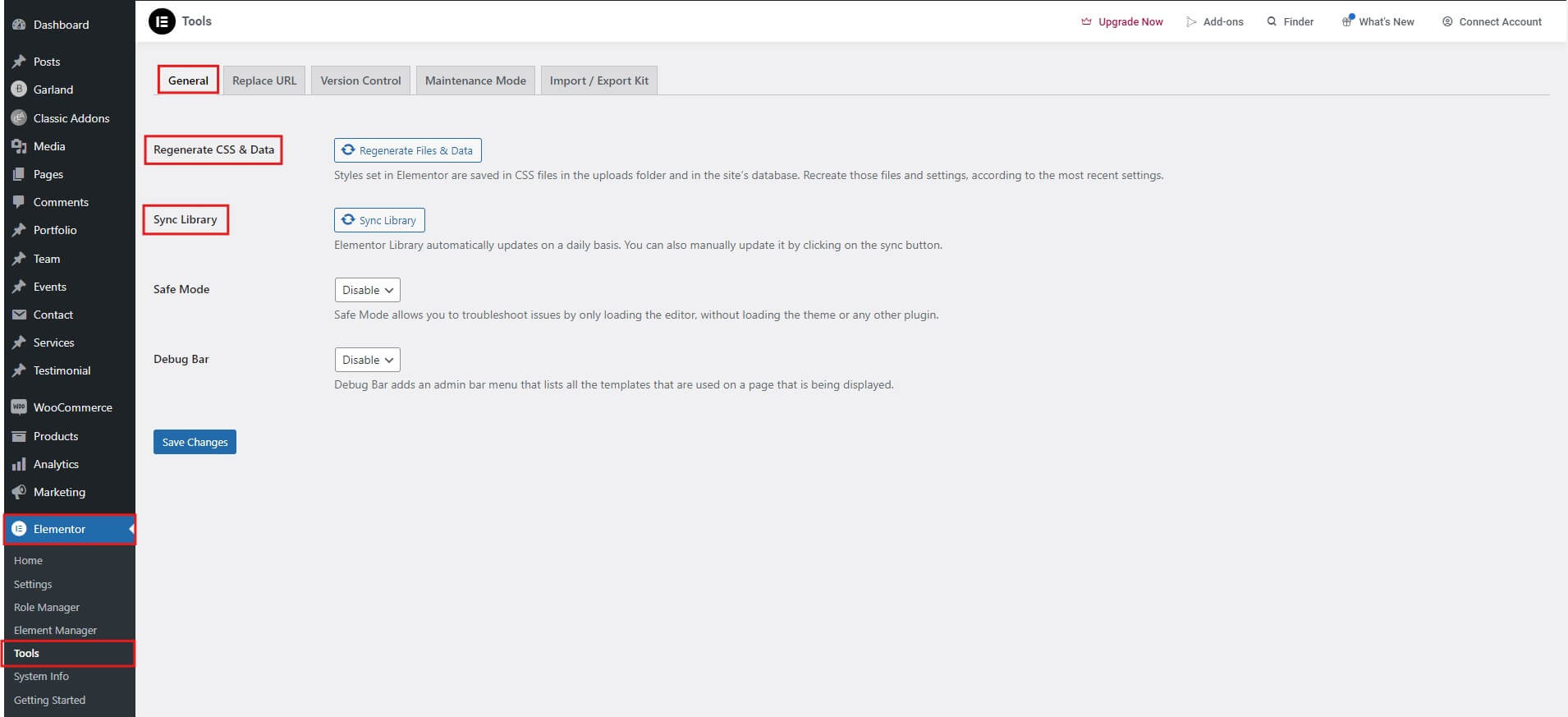Switch to the Maintenance Mode tab
Viewport: 1568px width, 717px height.
(x=475, y=80)
